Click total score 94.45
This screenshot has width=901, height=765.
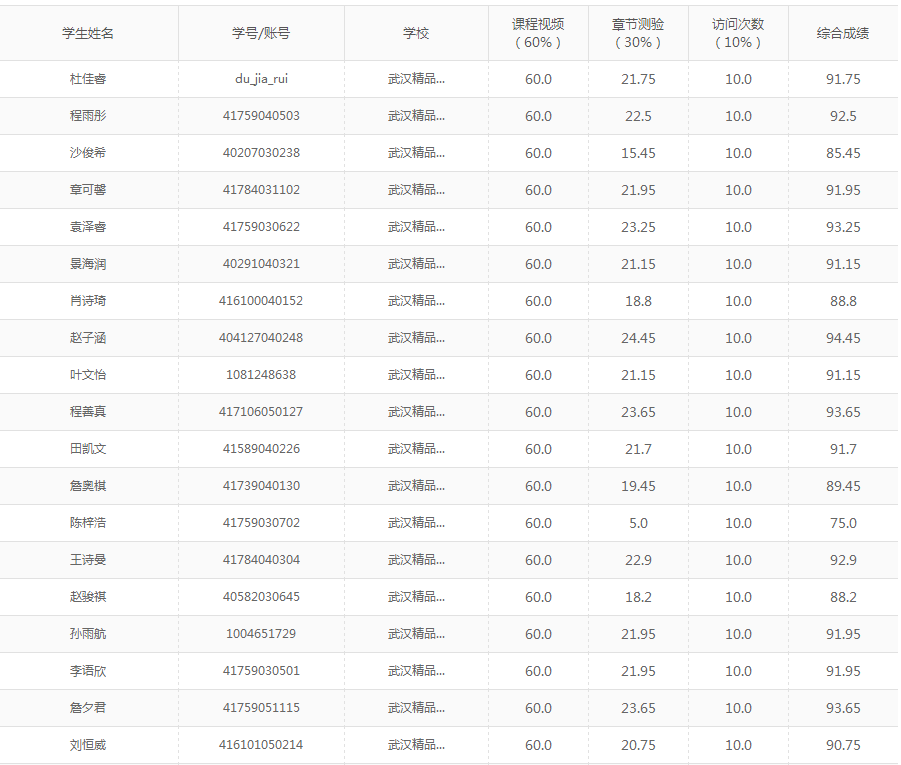coord(844,338)
